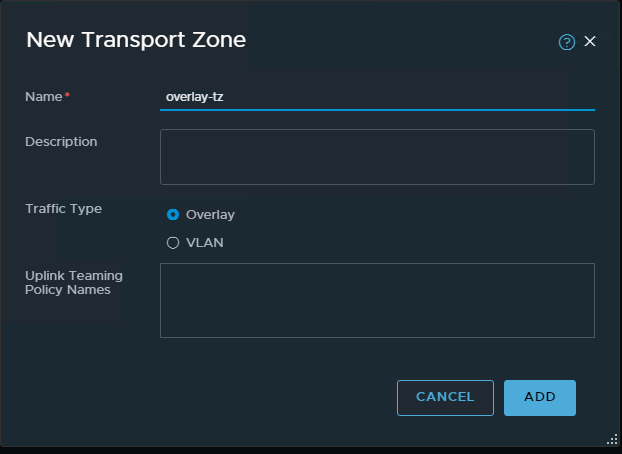Click the ADD button
The image size is (622, 454).
click(x=540, y=397)
